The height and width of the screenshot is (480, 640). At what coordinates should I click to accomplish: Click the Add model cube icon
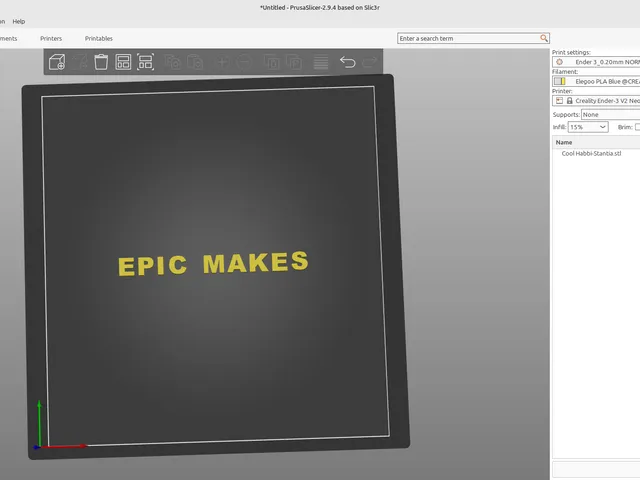click(x=57, y=62)
